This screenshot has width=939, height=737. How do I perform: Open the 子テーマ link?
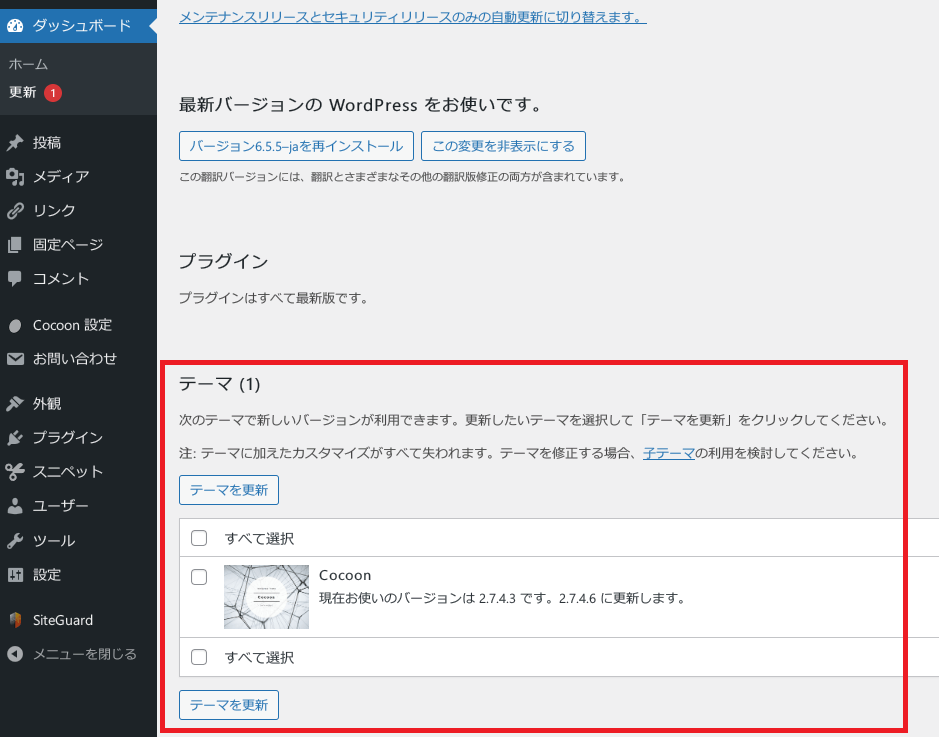pos(668,453)
